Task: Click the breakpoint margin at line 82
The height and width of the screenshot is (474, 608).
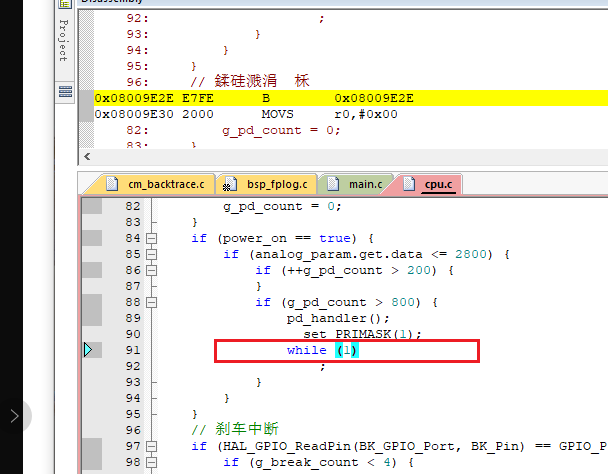Action: (92, 206)
